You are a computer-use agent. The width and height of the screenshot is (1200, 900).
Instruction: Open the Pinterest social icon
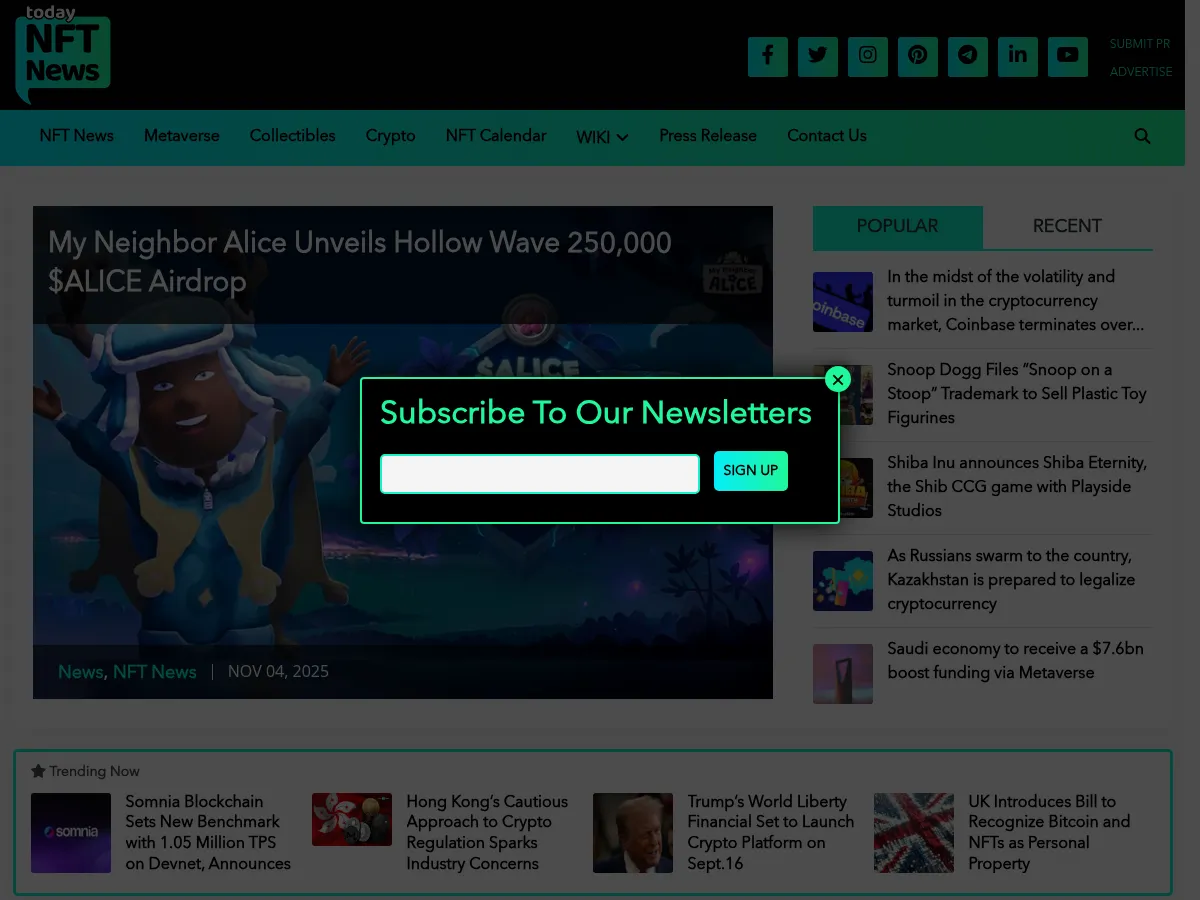[x=917, y=56]
